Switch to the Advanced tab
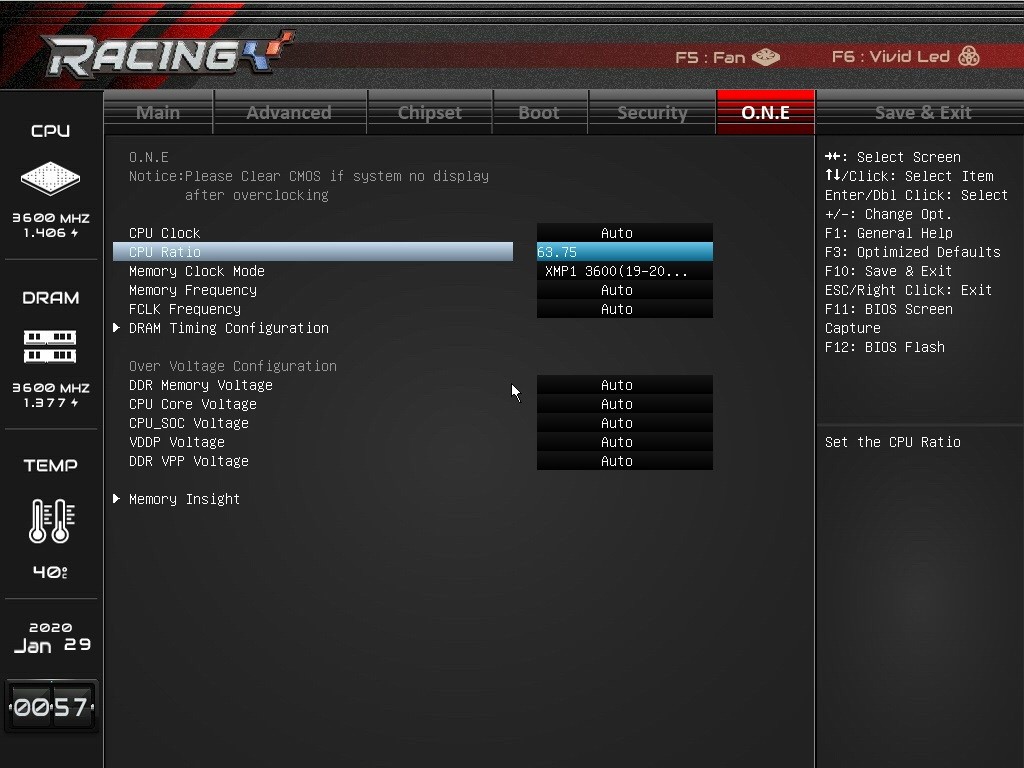 [289, 112]
